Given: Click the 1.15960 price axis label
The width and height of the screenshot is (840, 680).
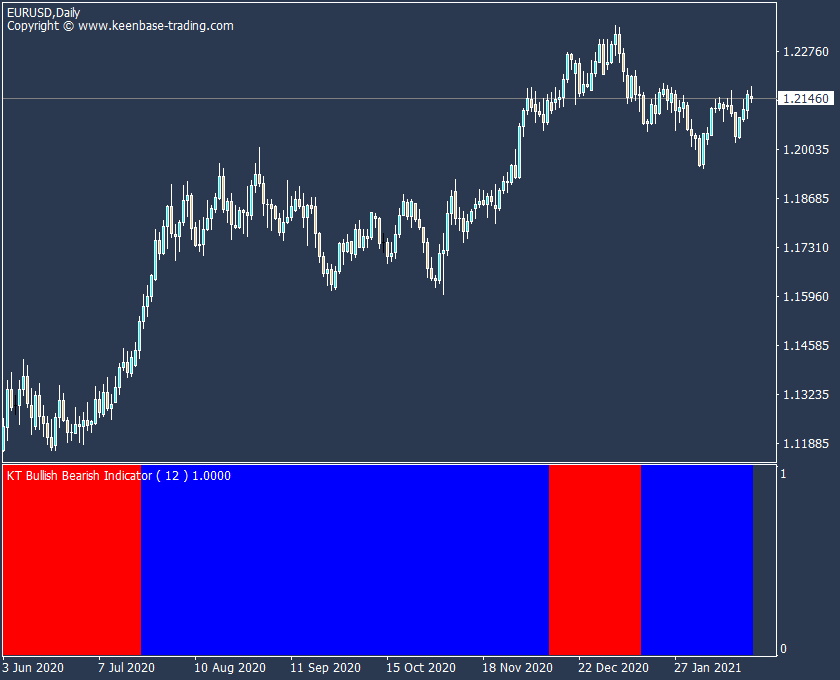Looking at the screenshot, I should pyautogui.click(x=806, y=297).
